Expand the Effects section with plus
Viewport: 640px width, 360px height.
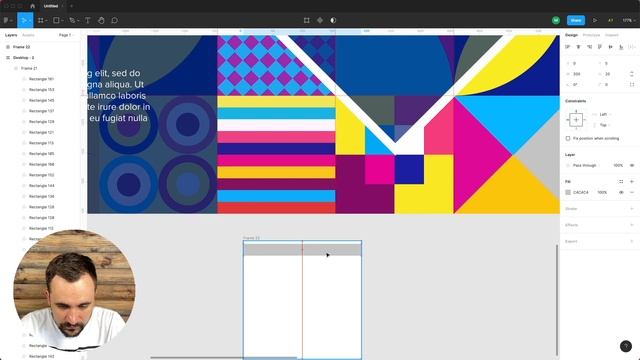point(632,225)
